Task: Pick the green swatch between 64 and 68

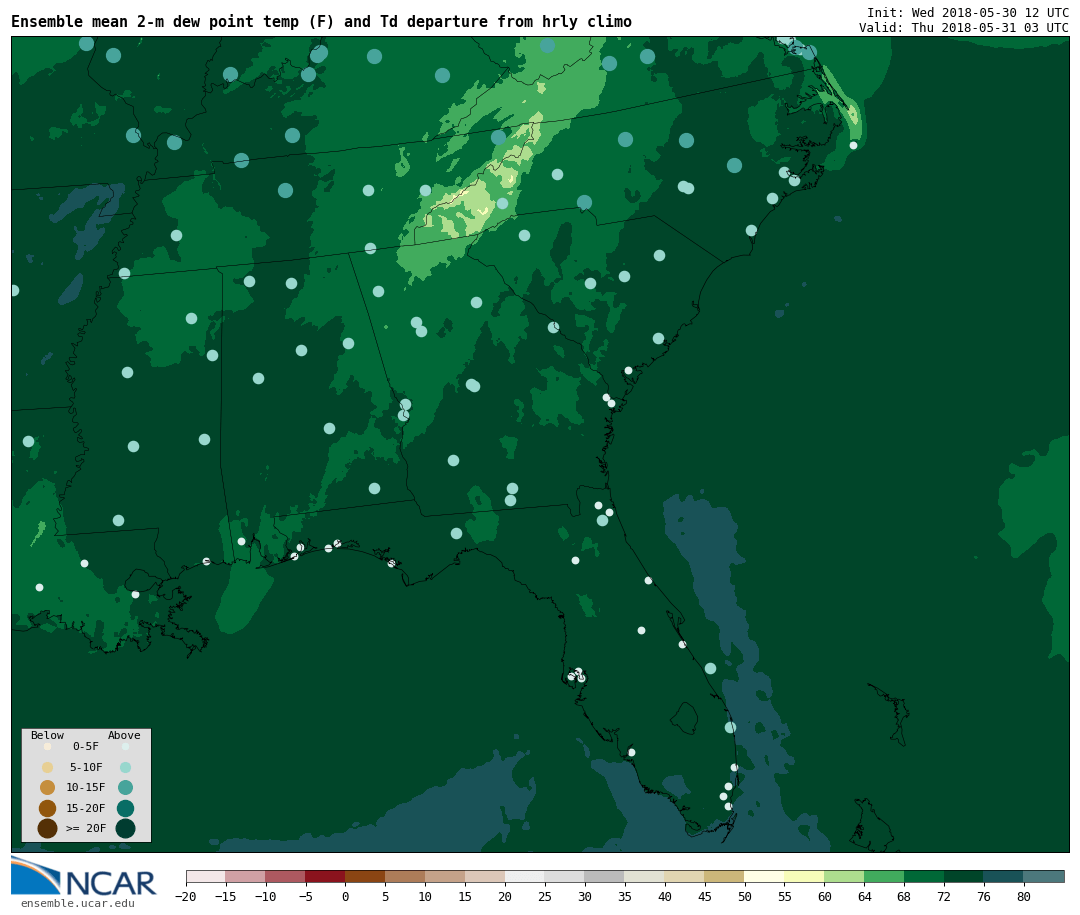Action: 884,876
